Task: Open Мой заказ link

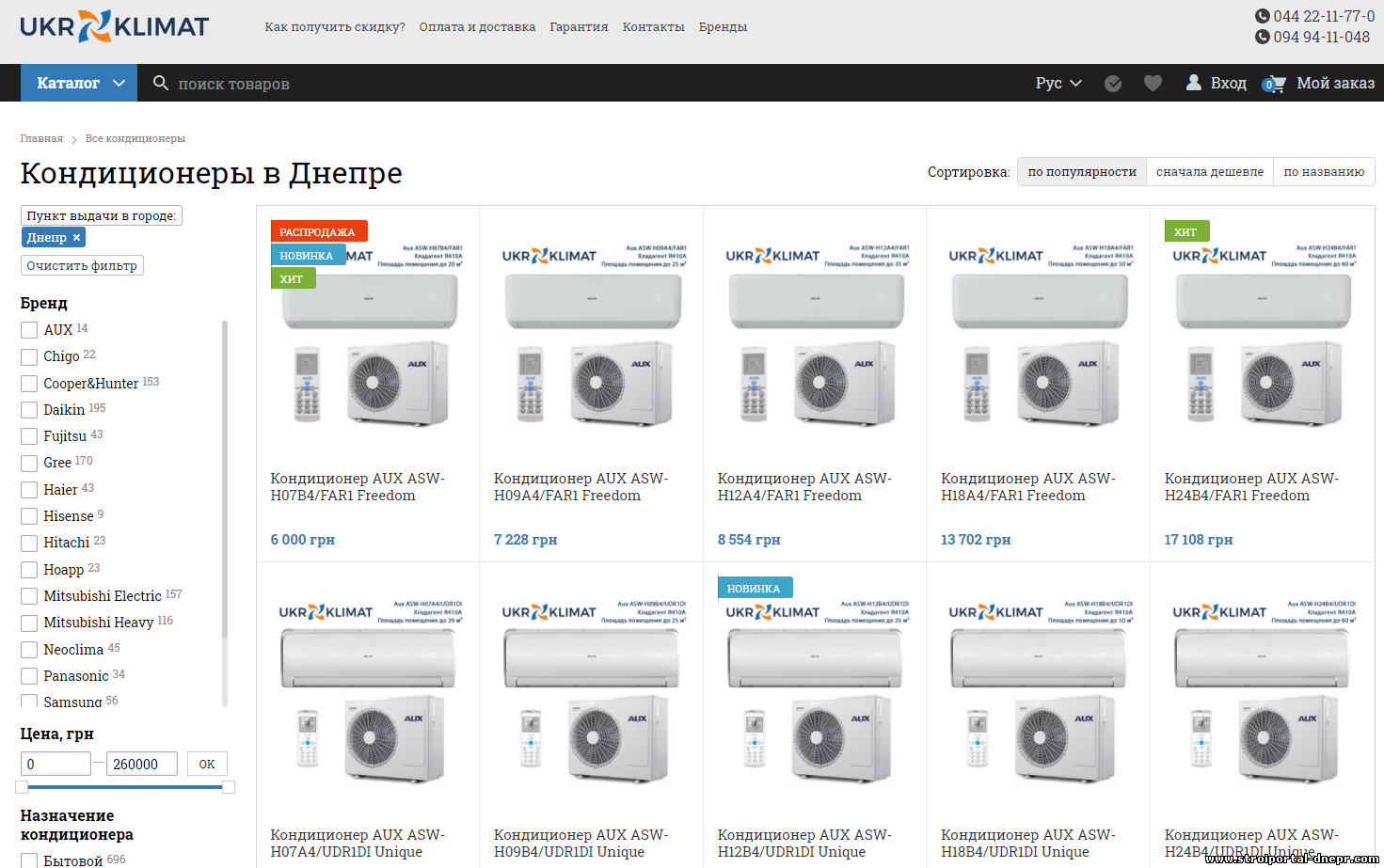Action: tap(1335, 83)
